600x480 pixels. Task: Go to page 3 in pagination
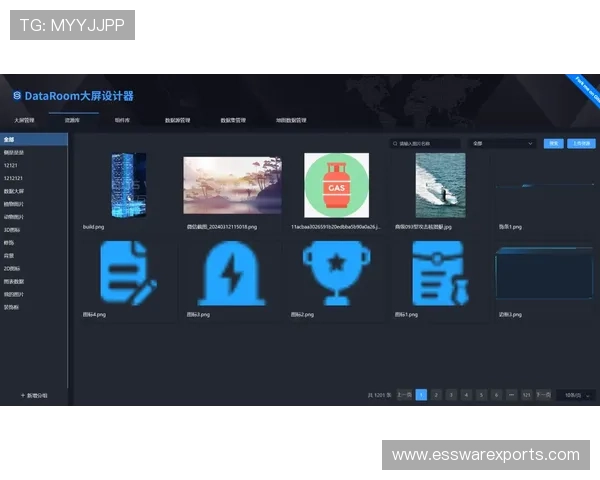tap(451, 395)
